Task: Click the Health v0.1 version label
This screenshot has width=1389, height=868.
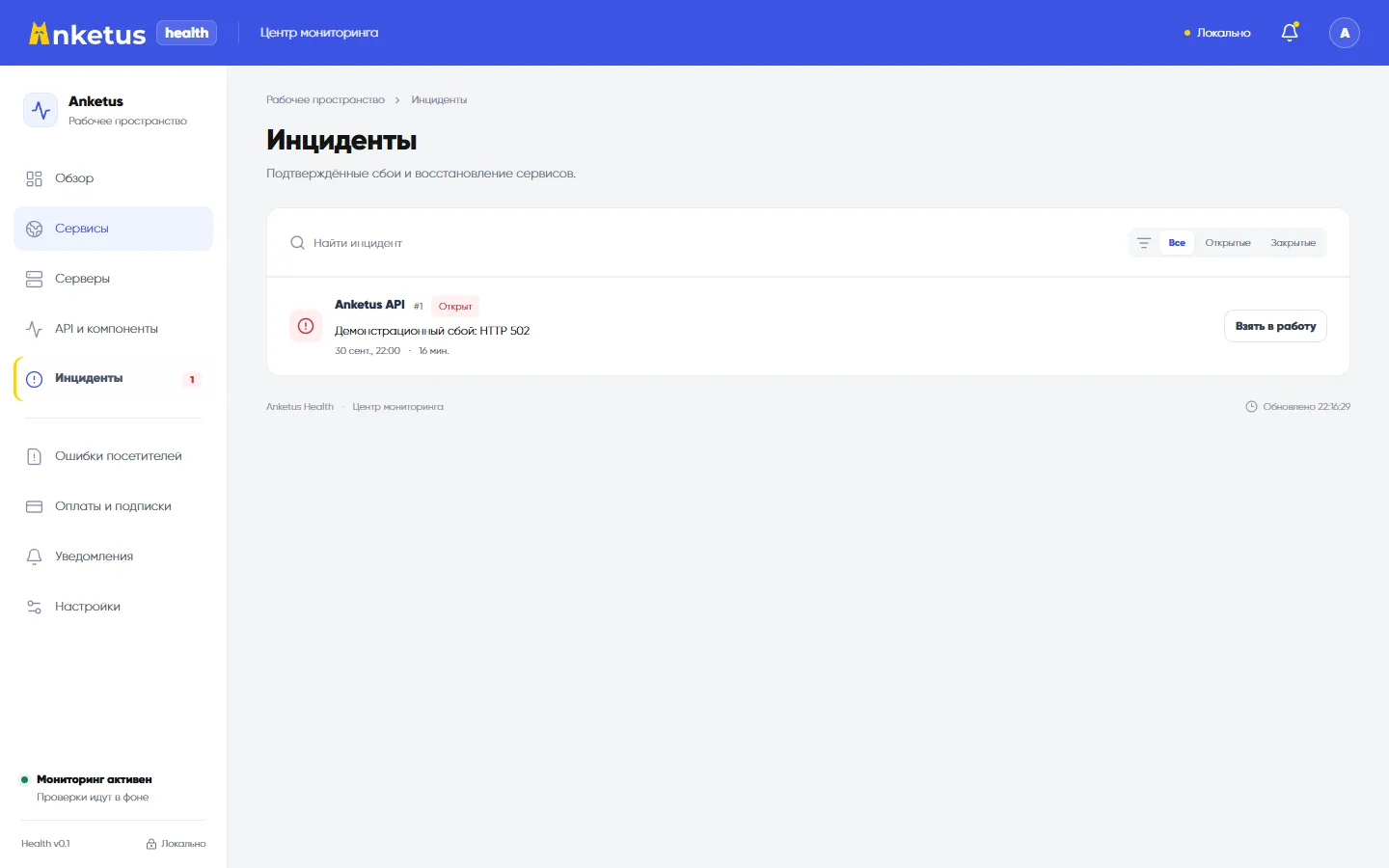Action: [x=45, y=844]
